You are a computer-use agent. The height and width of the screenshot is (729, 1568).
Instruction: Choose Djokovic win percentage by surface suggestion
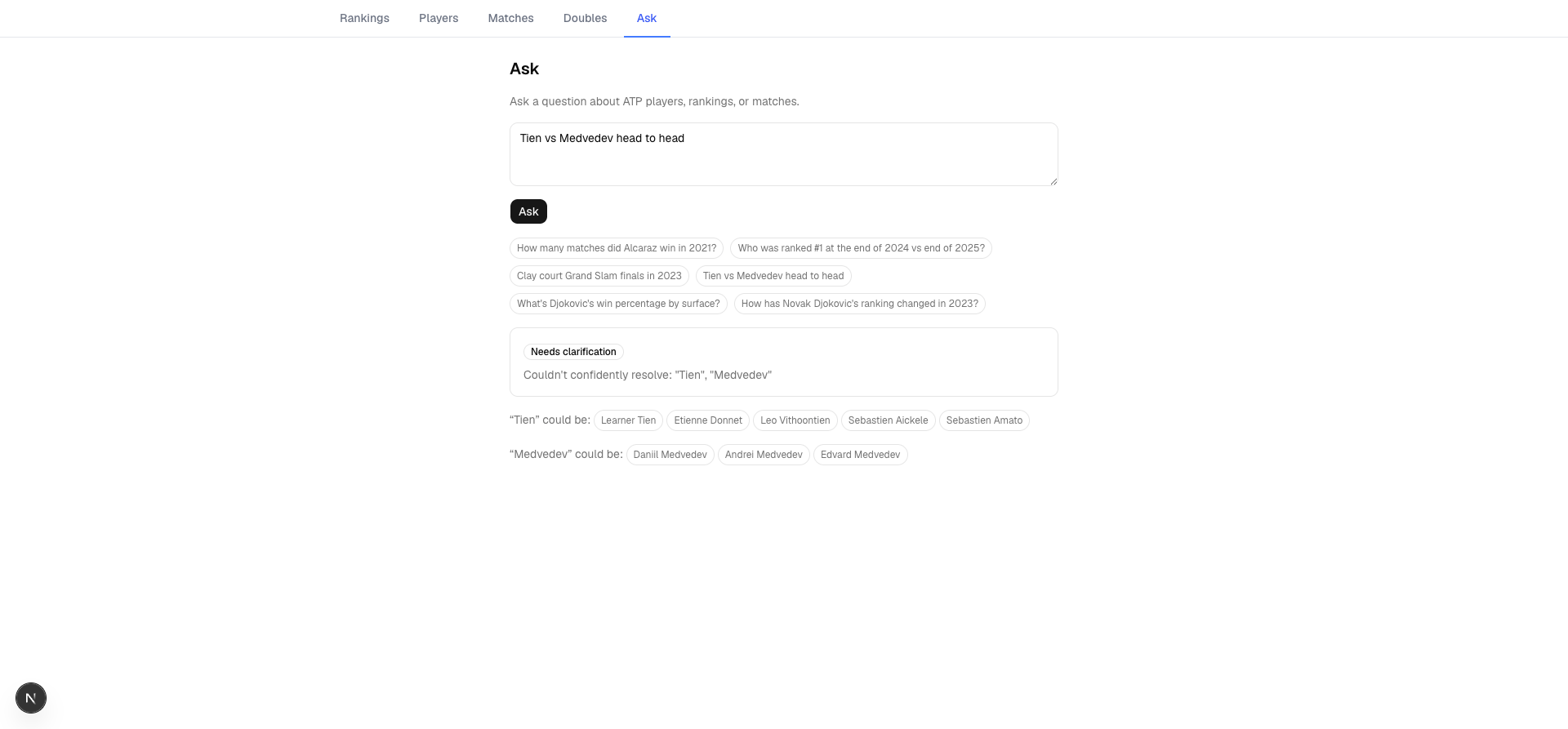[618, 304]
